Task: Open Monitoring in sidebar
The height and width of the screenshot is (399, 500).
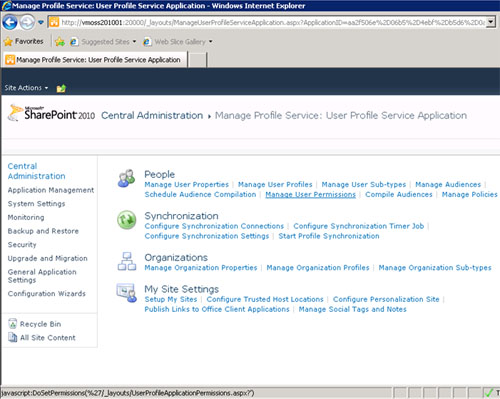Action: 26,217
